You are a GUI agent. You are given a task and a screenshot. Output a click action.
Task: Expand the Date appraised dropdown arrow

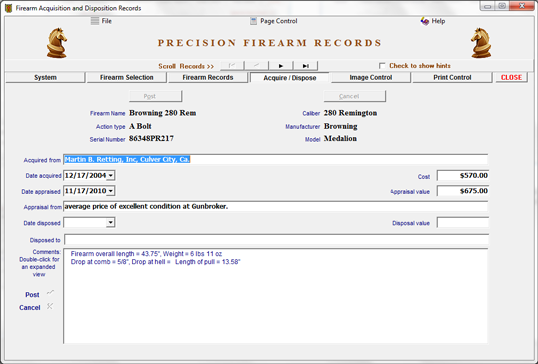tap(110, 191)
